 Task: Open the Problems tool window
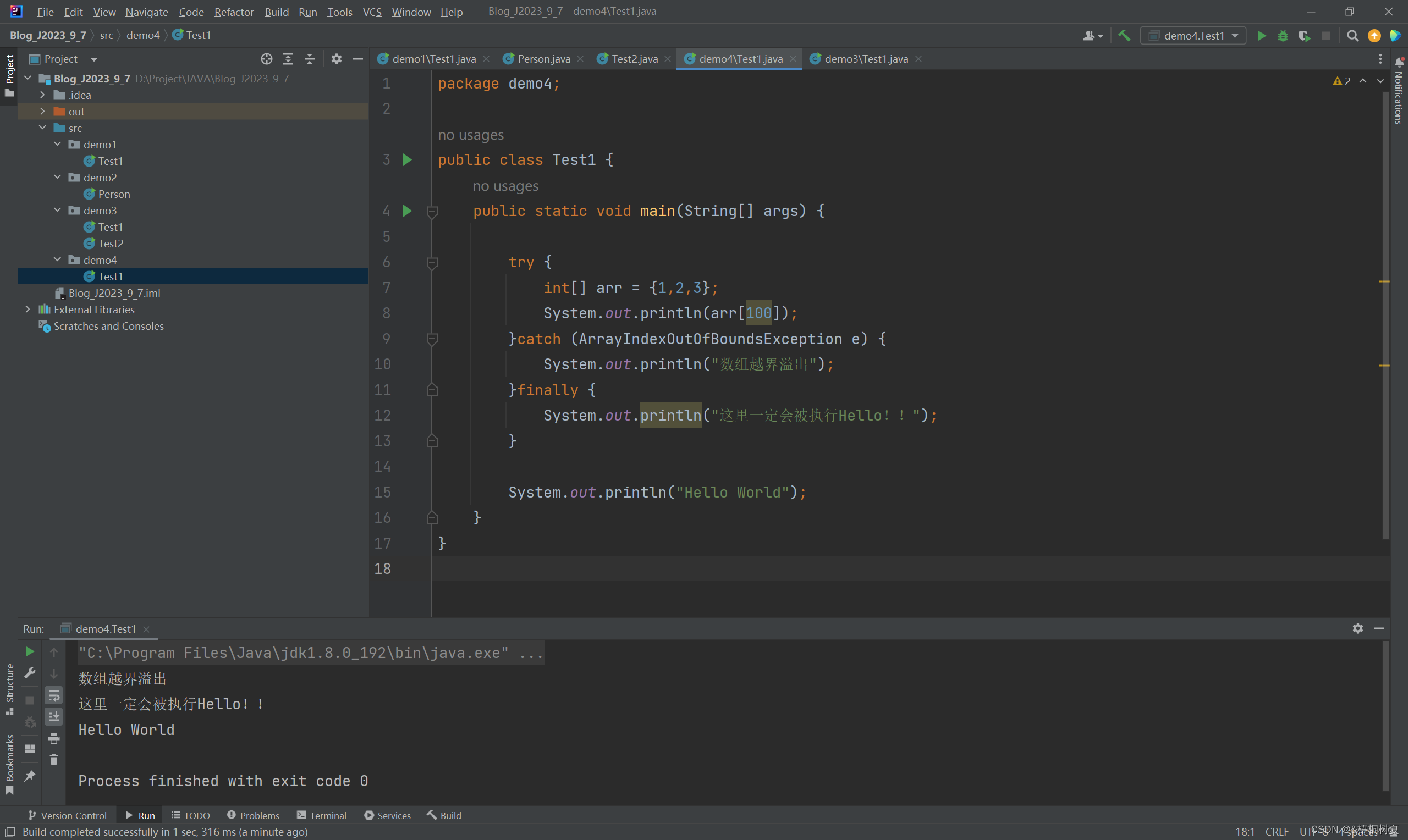coord(253,815)
